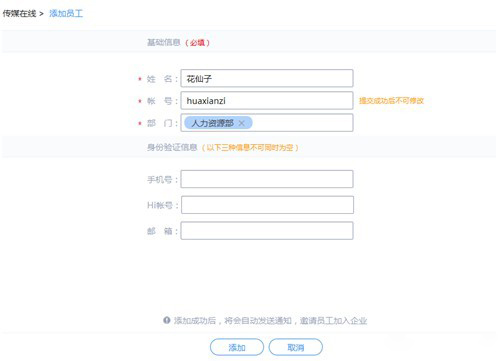Click into the 邮箱 input box
The image size is (498, 361).
[267, 231]
